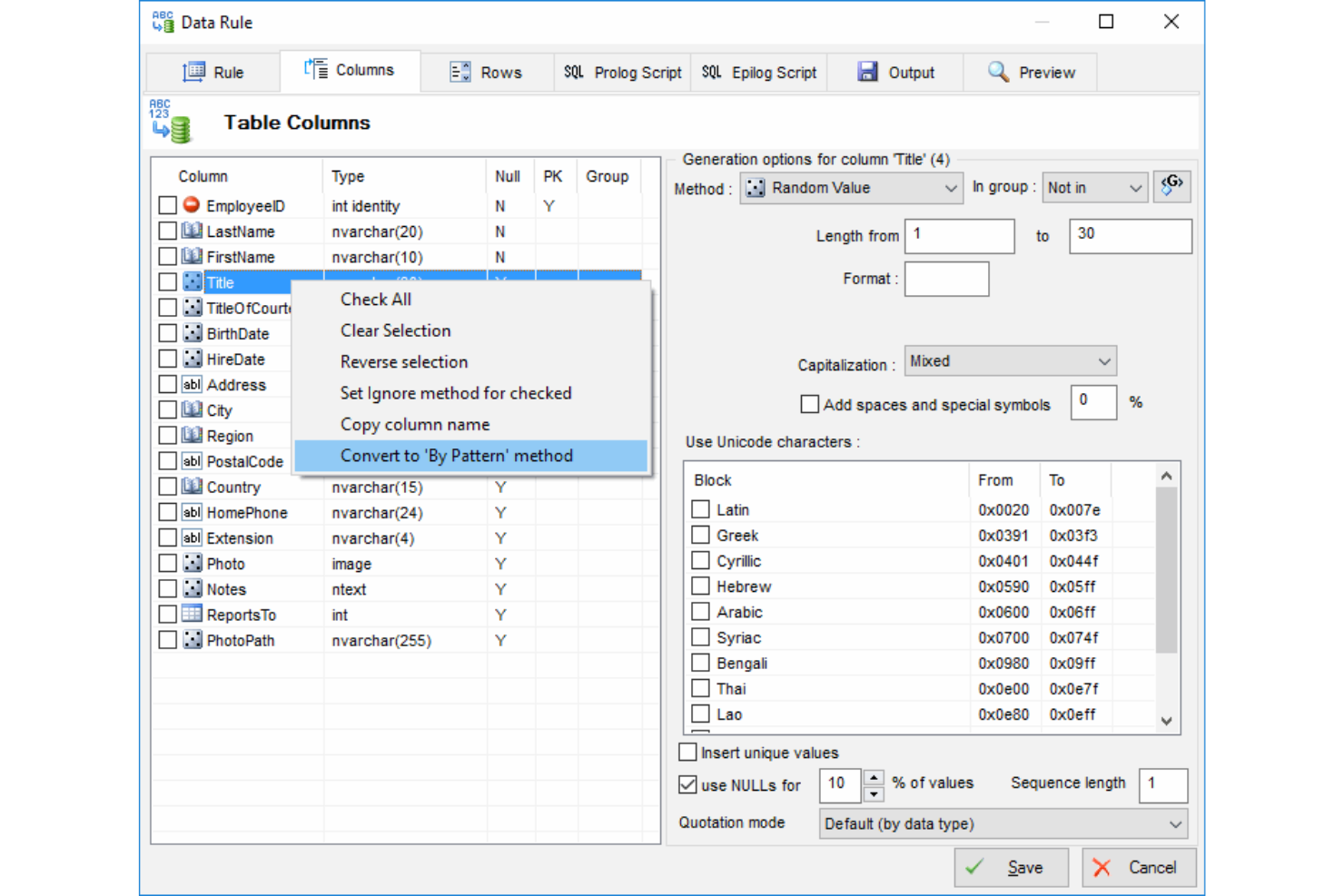Open the Quotation mode dropdown
This screenshot has height=896, width=1344.
tap(1002, 823)
